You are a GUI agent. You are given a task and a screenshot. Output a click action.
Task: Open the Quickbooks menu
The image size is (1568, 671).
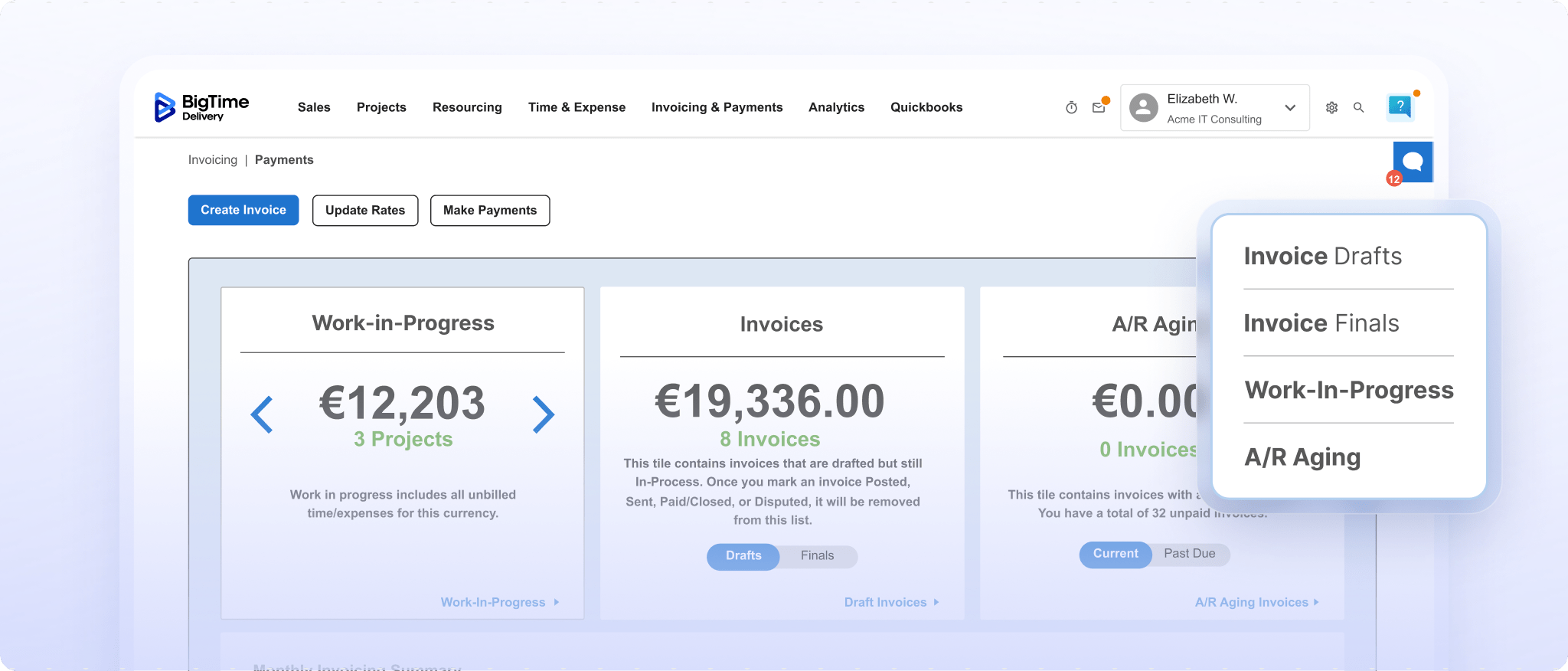coord(926,107)
